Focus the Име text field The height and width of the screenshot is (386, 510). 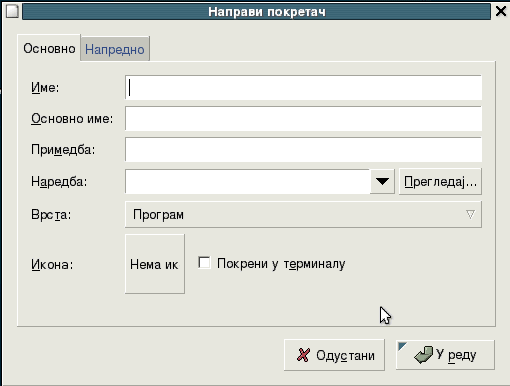point(303,88)
